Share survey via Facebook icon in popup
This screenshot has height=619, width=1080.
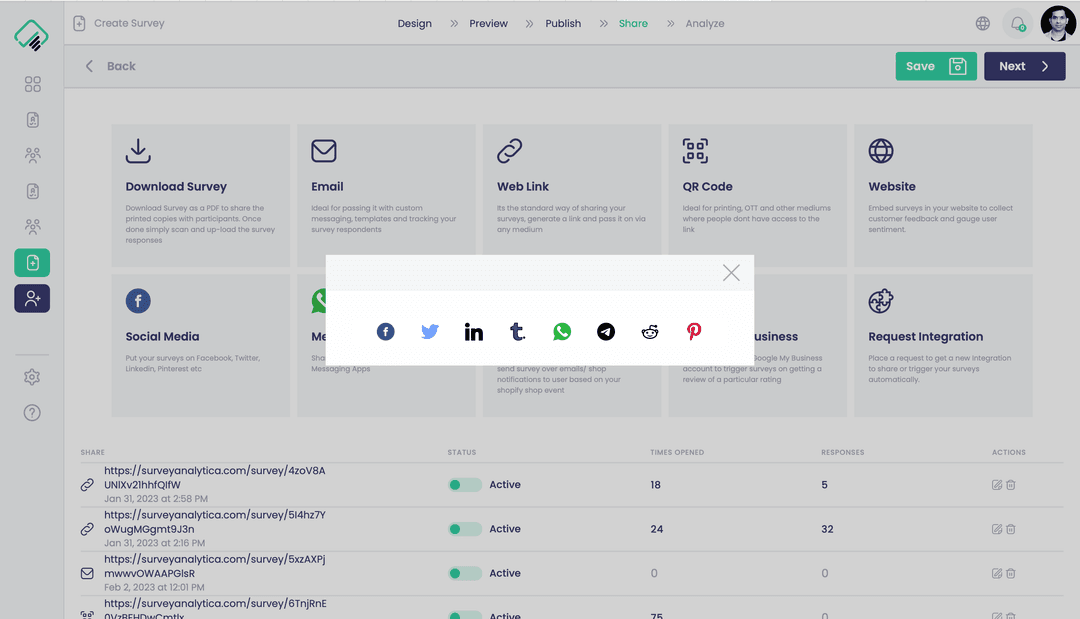coord(386,332)
